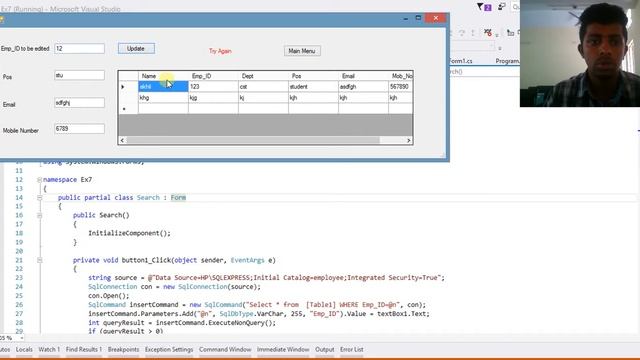Click the breakpoint toolbar icon with red circle
This screenshot has height=360, width=640.
488,32
